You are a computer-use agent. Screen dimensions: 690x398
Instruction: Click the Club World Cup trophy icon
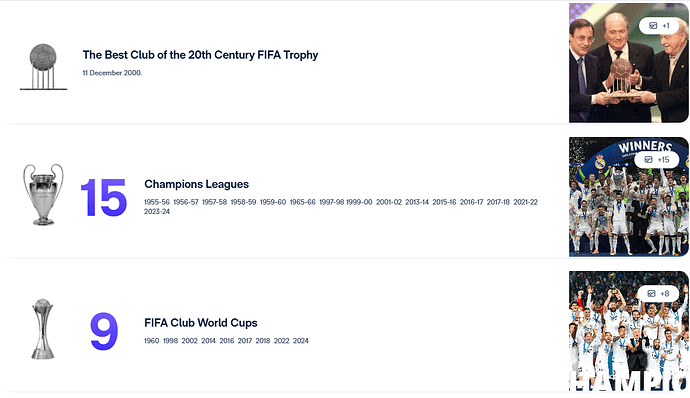(43, 329)
